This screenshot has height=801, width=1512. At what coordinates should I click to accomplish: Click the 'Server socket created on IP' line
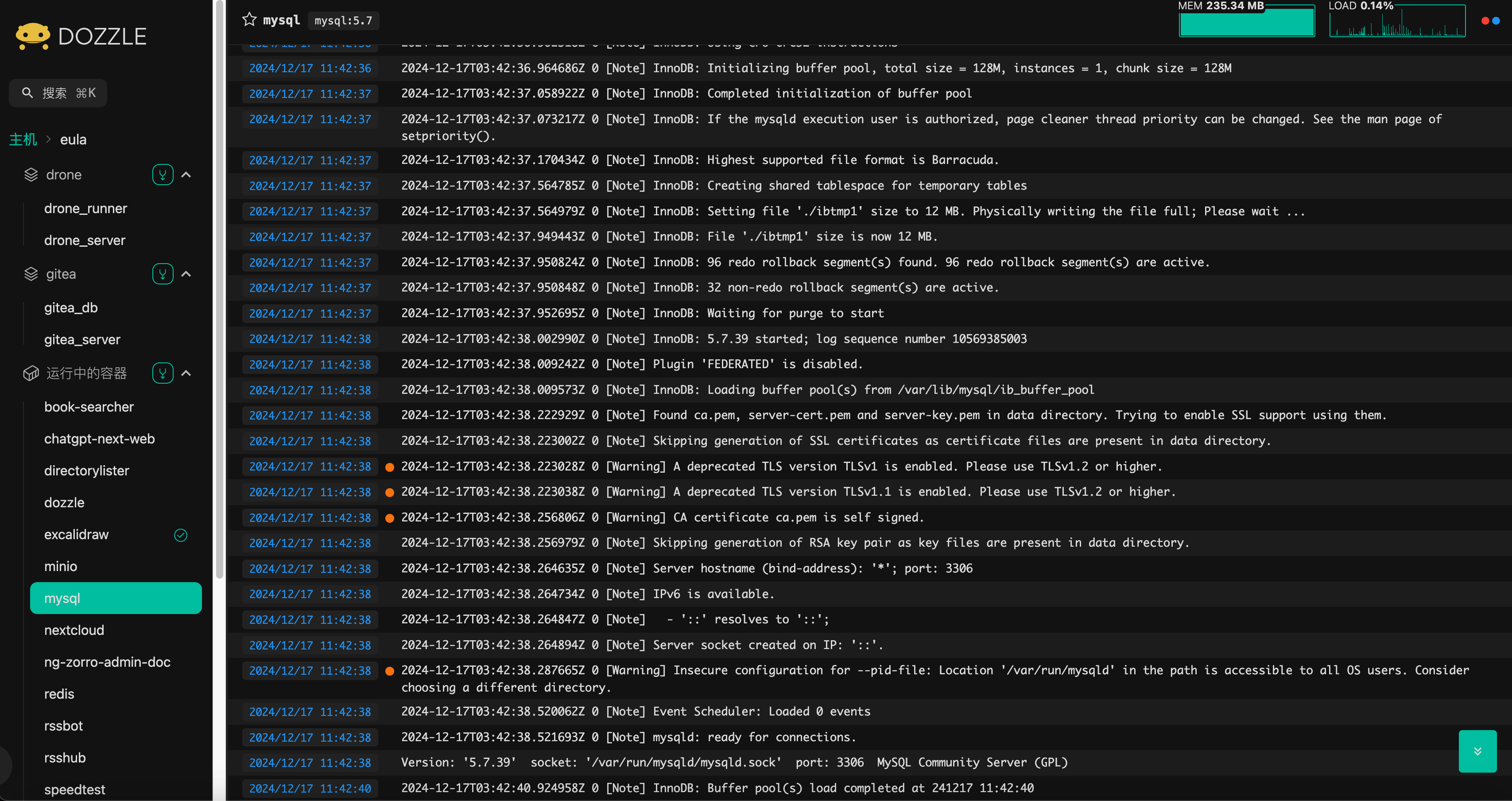click(x=642, y=645)
